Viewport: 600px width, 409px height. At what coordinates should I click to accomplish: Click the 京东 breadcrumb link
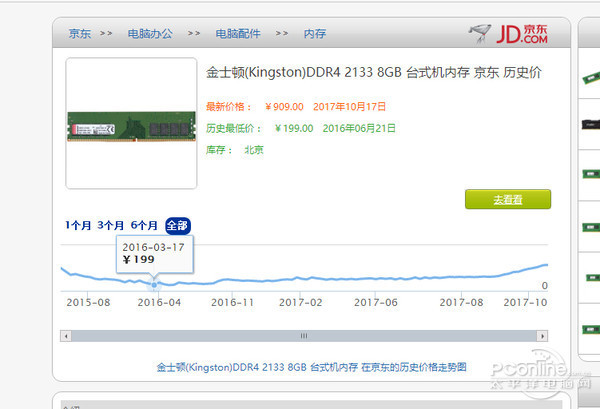coord(79,34)
